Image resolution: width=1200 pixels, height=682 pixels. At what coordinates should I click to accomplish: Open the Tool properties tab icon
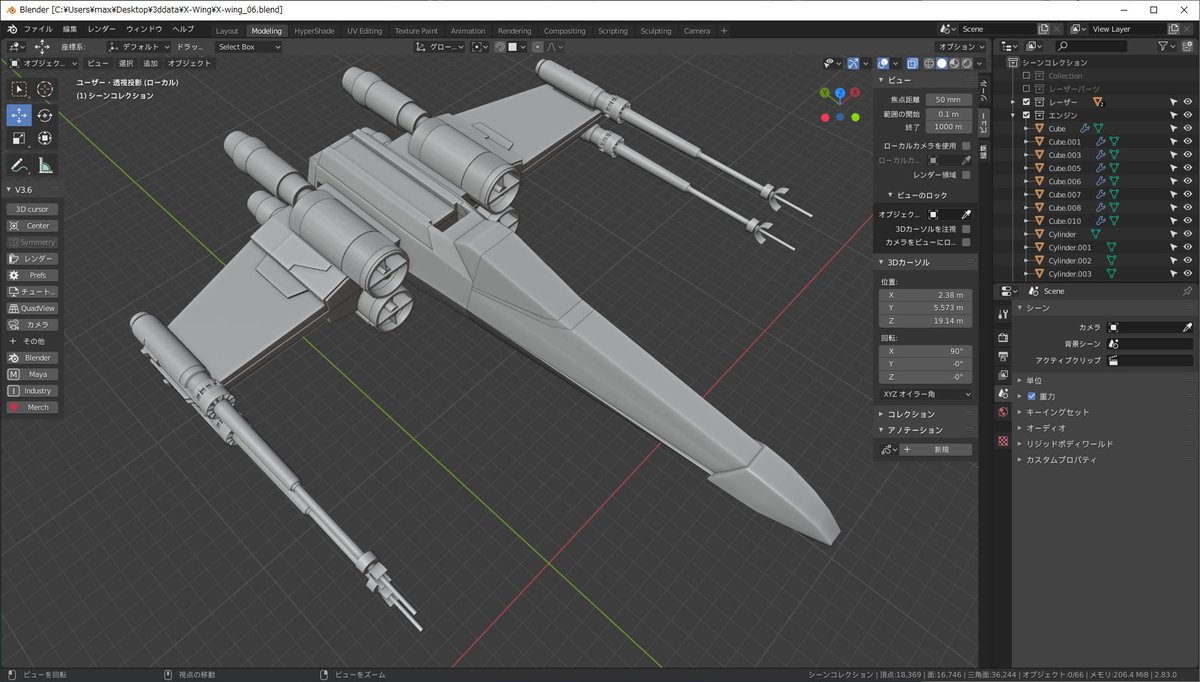point(1003,314)
